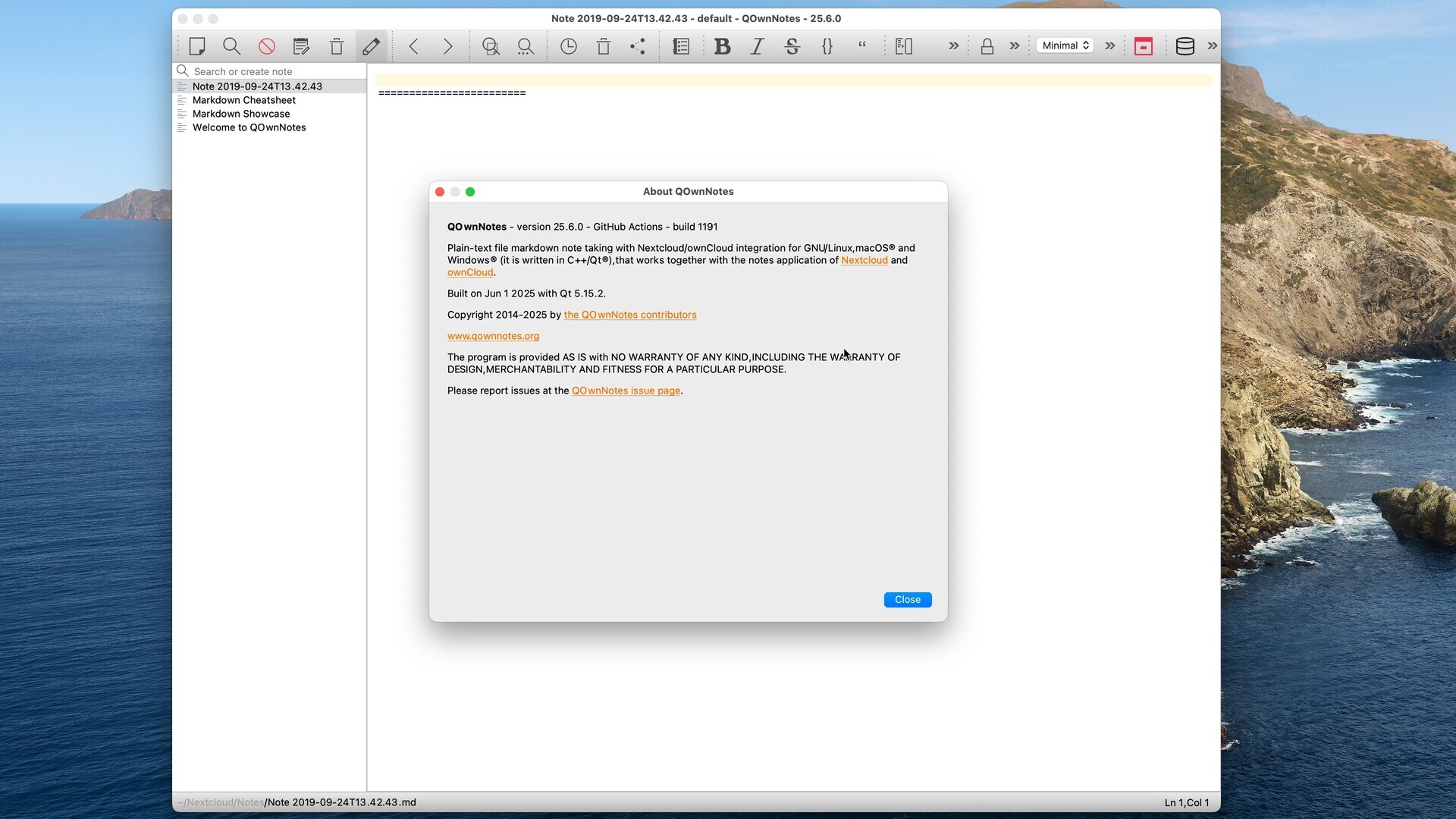Image resolution: width=1456 pixels, height=819 pixels.
Task: Click the database stack icon
Action: (1185, 46)
